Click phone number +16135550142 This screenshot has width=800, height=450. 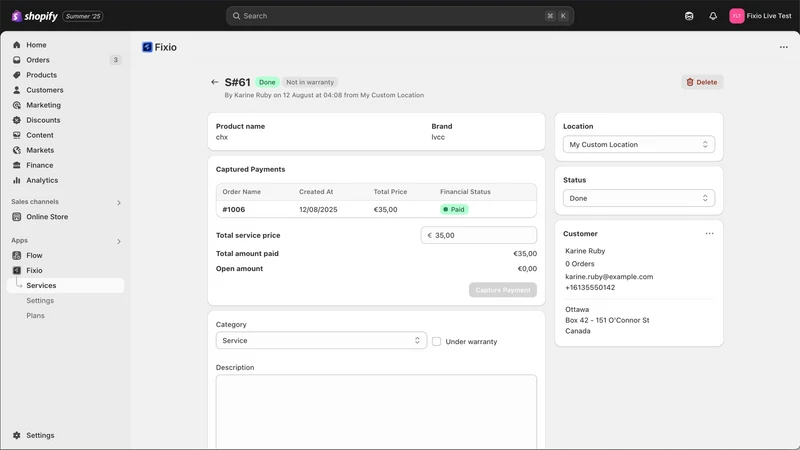(590, 288)
